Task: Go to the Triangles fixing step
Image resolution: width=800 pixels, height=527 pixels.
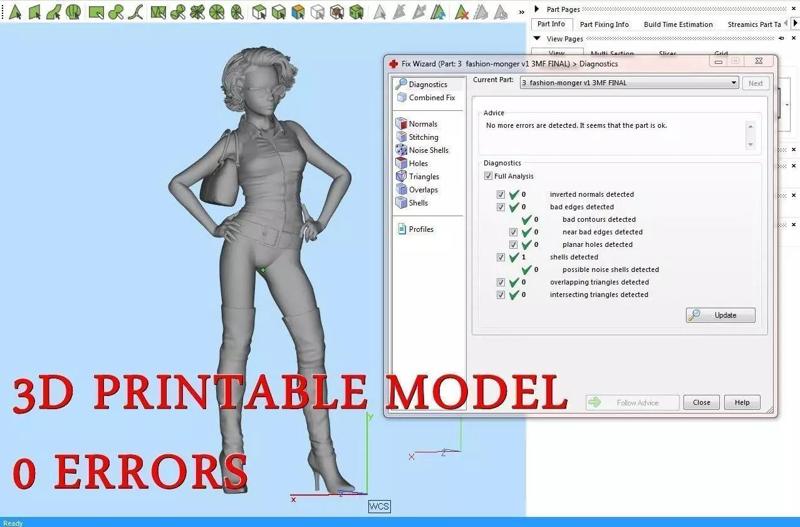Action: point(423,177)
